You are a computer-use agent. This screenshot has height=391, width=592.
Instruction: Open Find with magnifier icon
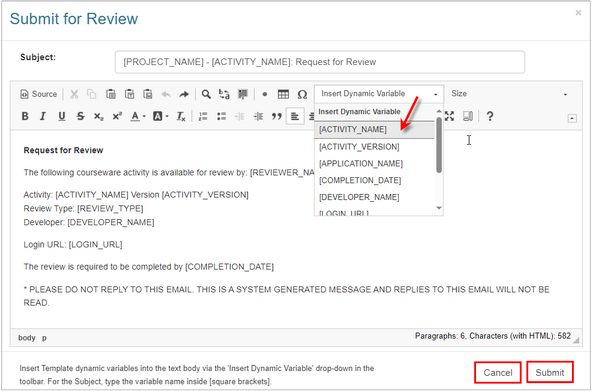click(206, 94)
